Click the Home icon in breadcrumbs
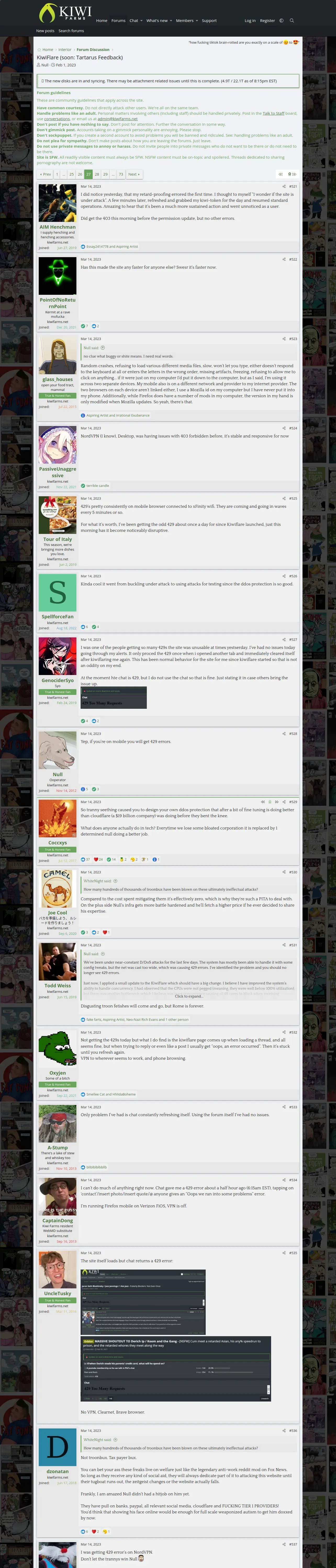Screen dimensions: 336x1568 39,50
